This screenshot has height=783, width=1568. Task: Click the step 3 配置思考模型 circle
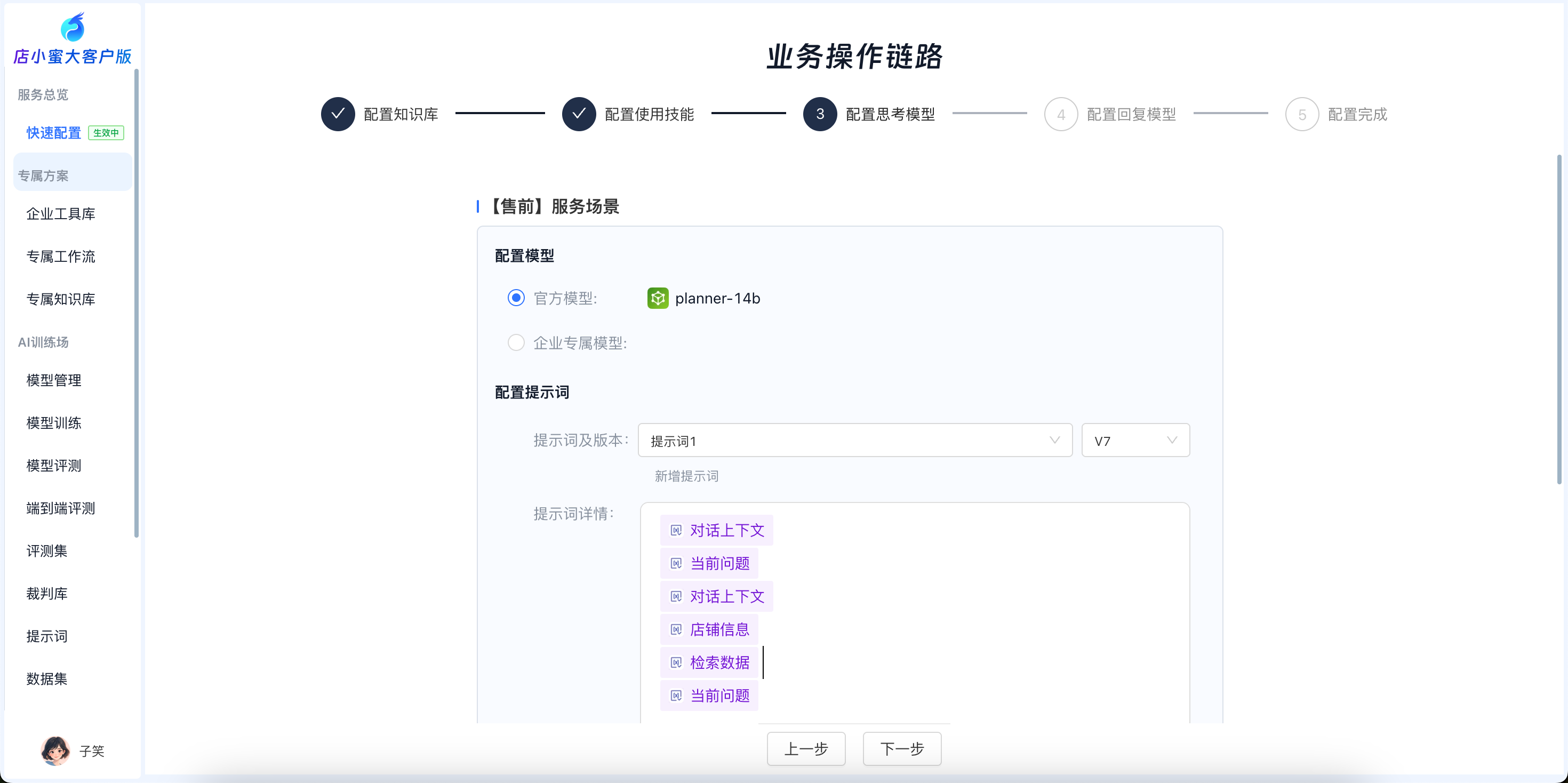(x=820, y=114)
